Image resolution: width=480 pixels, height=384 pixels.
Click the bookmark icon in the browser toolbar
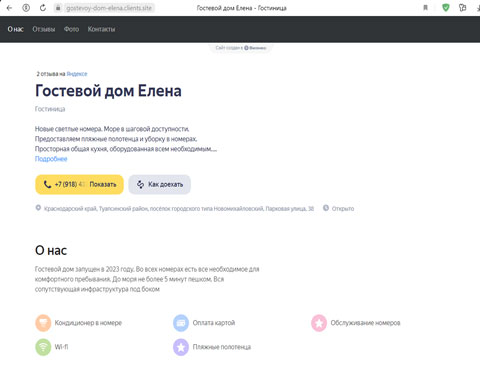coord(426,8)
